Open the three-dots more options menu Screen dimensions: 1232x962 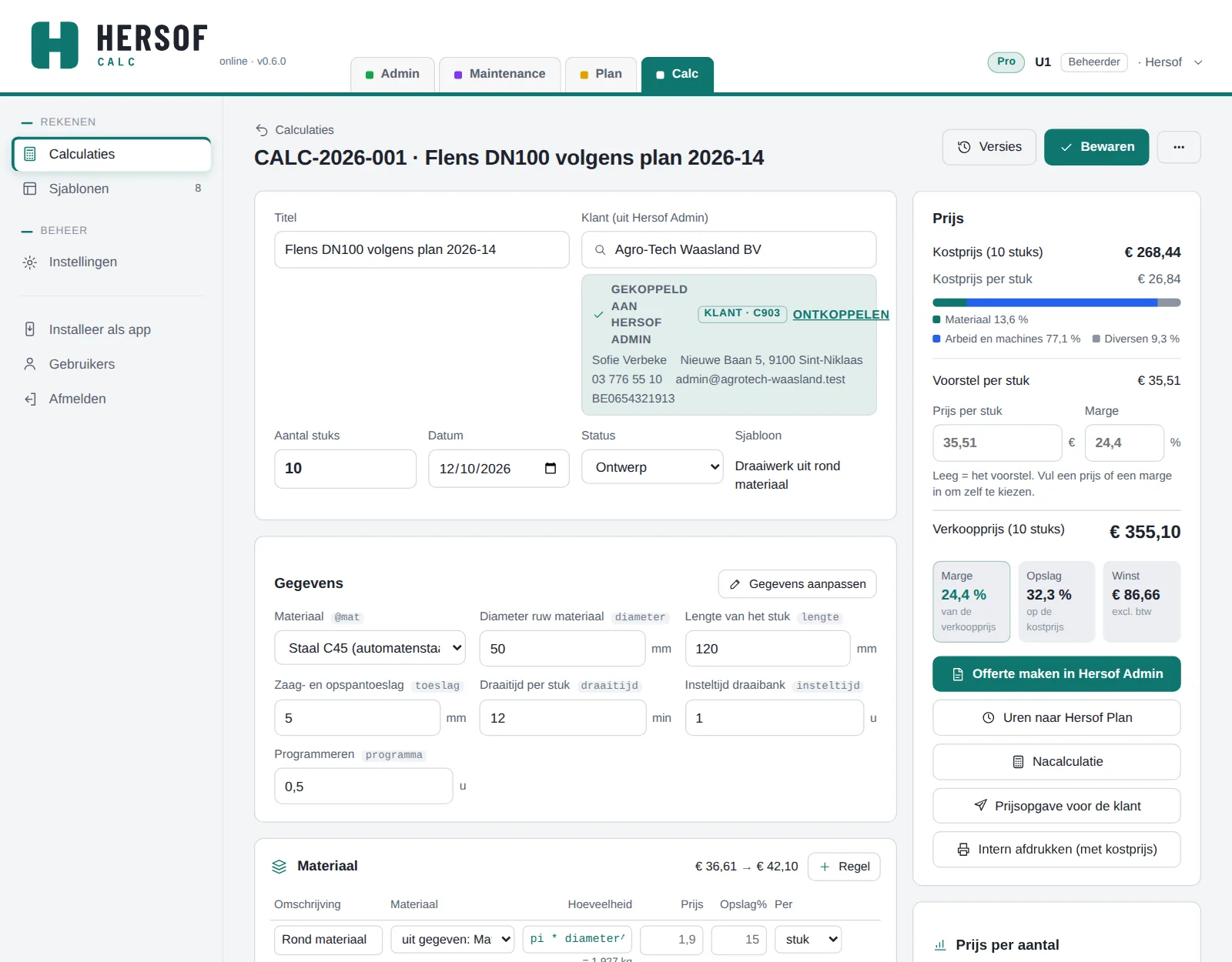[1179, 147]
